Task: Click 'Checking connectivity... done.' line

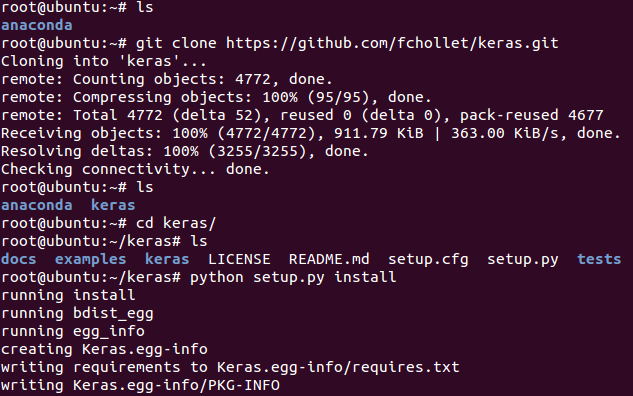Action: click(x=135, y=170)
